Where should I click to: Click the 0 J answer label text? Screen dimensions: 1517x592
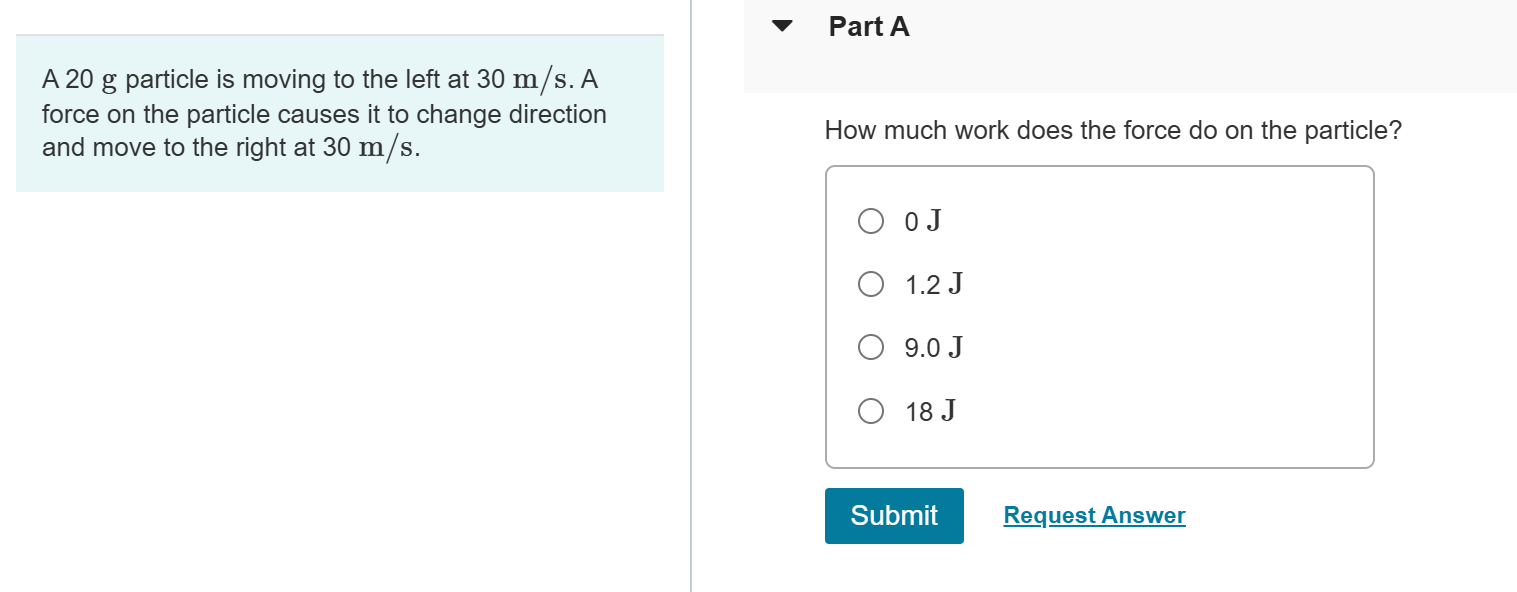point(922,221)
